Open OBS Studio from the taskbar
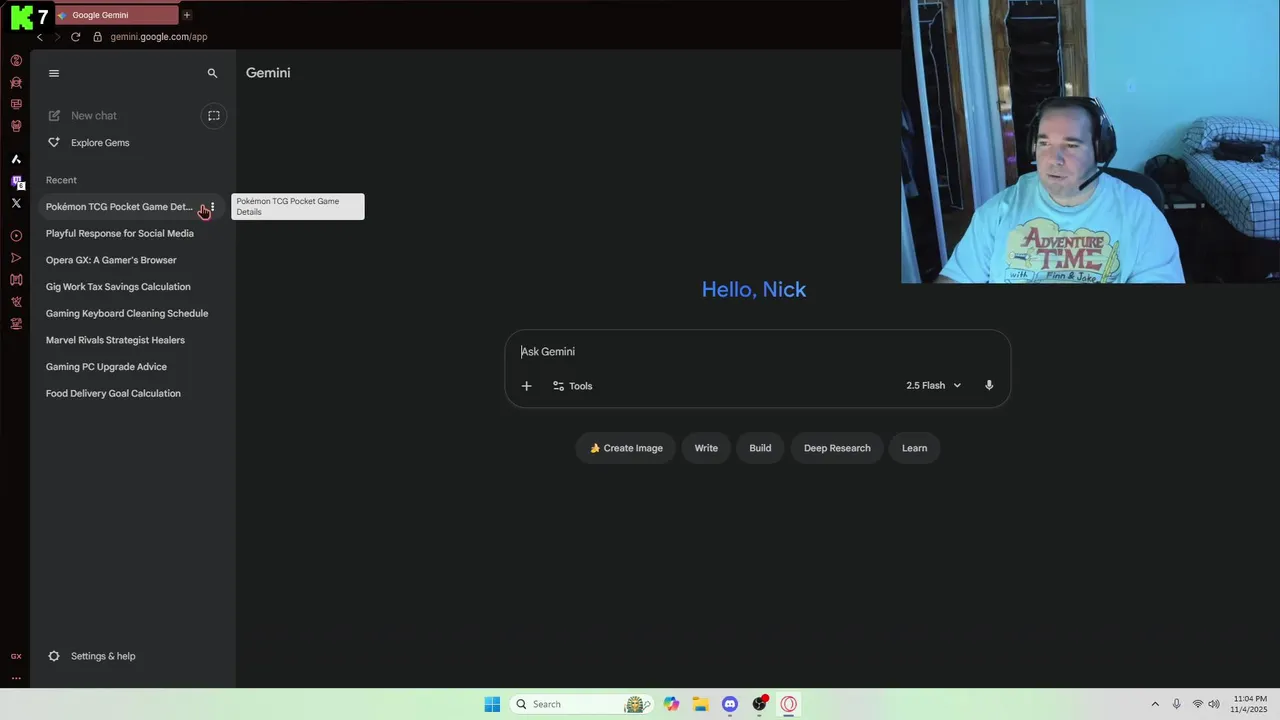The width and height of the screenshot is (1280, 720). 759,704
